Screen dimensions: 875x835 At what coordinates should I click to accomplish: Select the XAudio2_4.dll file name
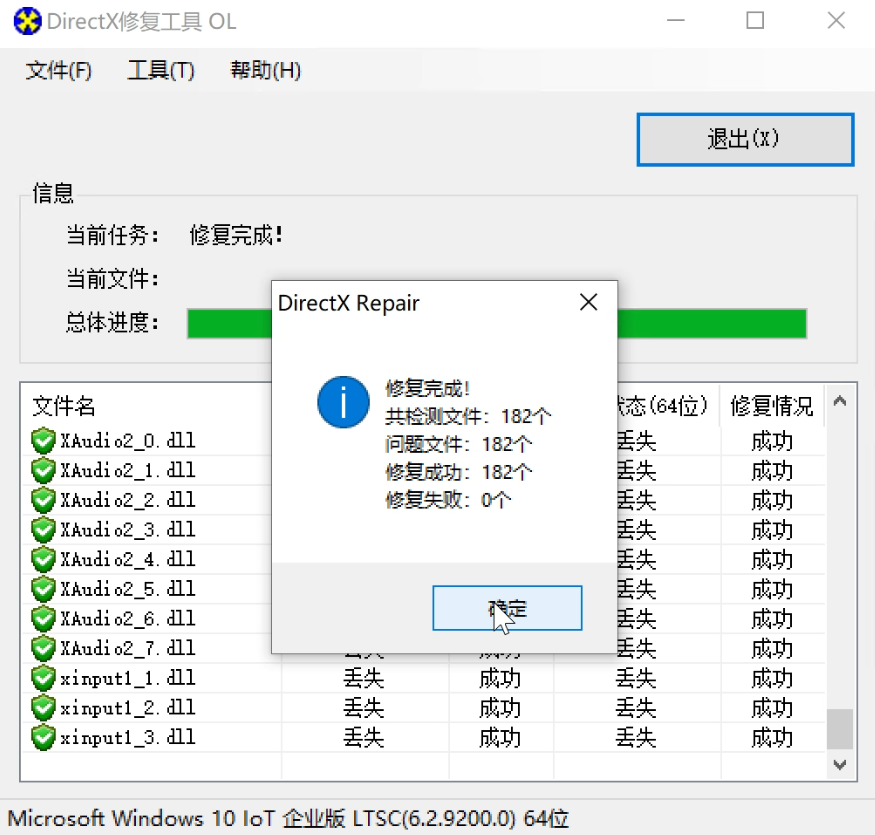pyautogui.click(x=128, y=559)
